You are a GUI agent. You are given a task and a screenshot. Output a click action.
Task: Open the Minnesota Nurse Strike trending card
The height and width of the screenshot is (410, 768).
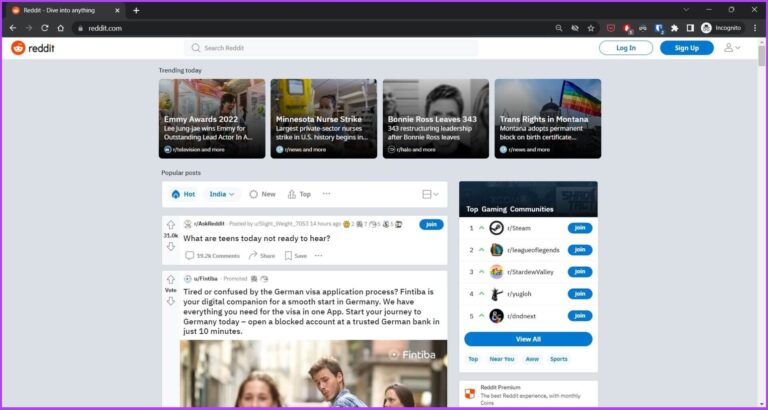pos(324,119)
